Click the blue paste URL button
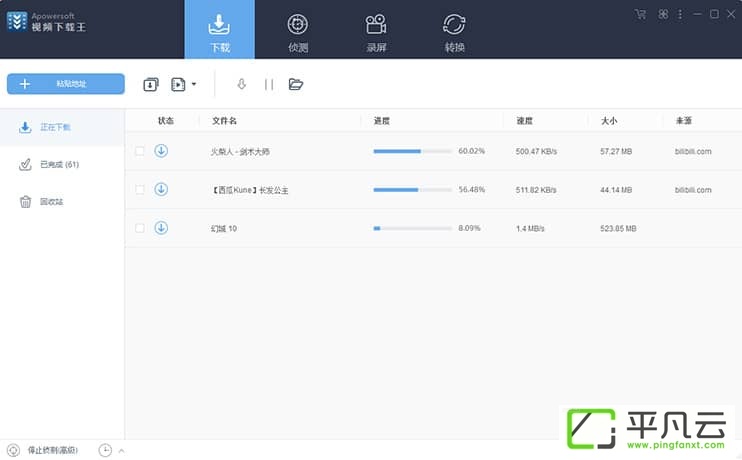This screenshot has width=742, height=460. [66, 84]
